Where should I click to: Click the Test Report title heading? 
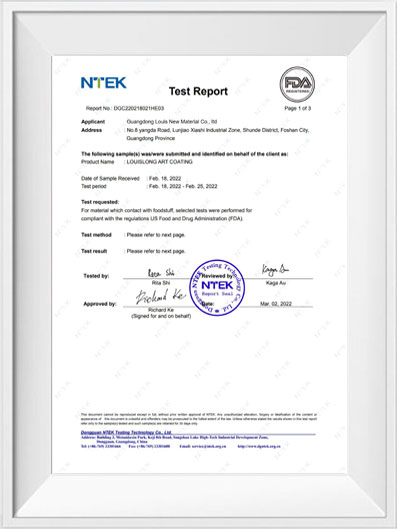(x=198, y=91)
